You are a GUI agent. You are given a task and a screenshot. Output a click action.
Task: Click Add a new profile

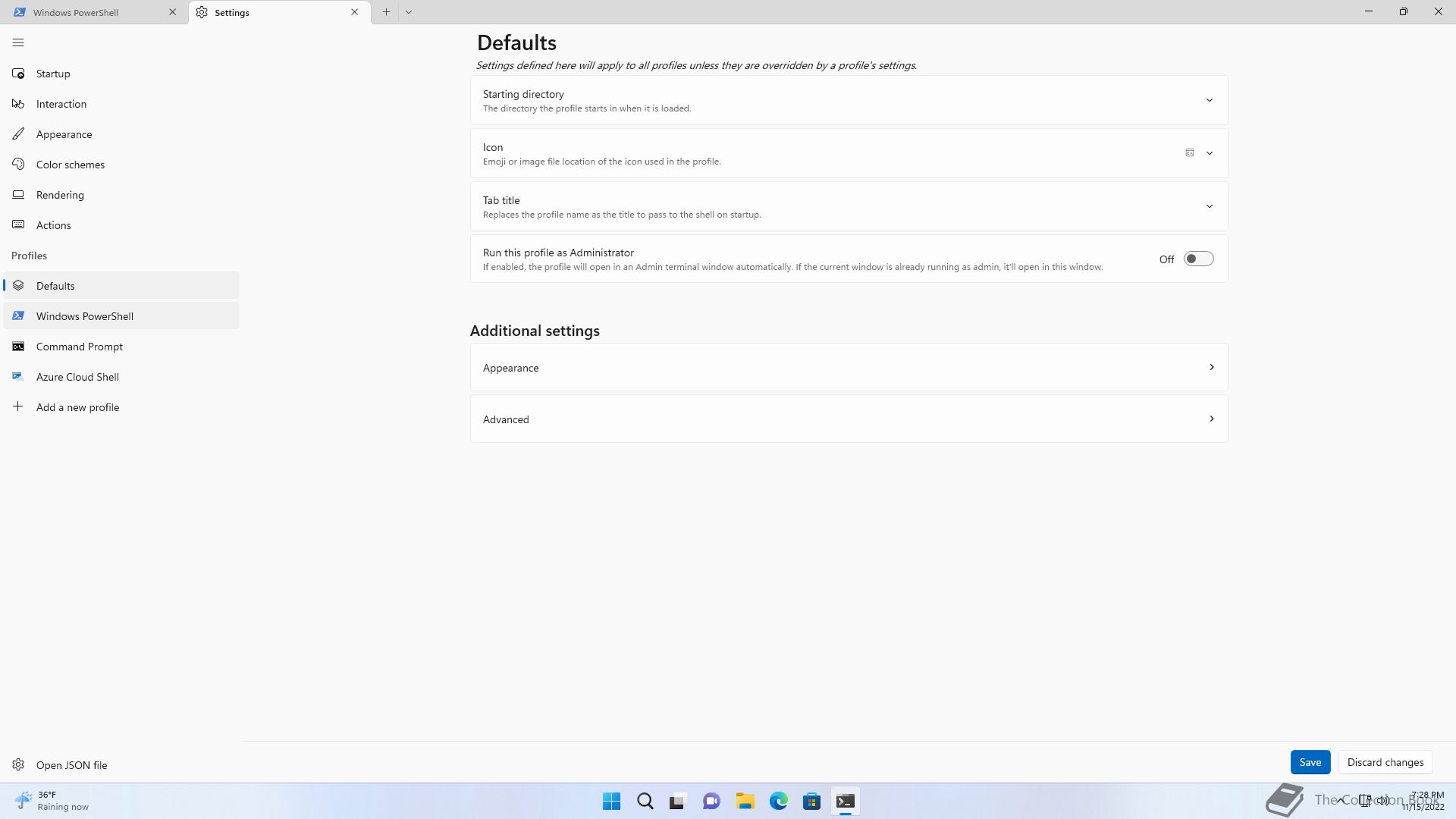[x=121, y=407]
